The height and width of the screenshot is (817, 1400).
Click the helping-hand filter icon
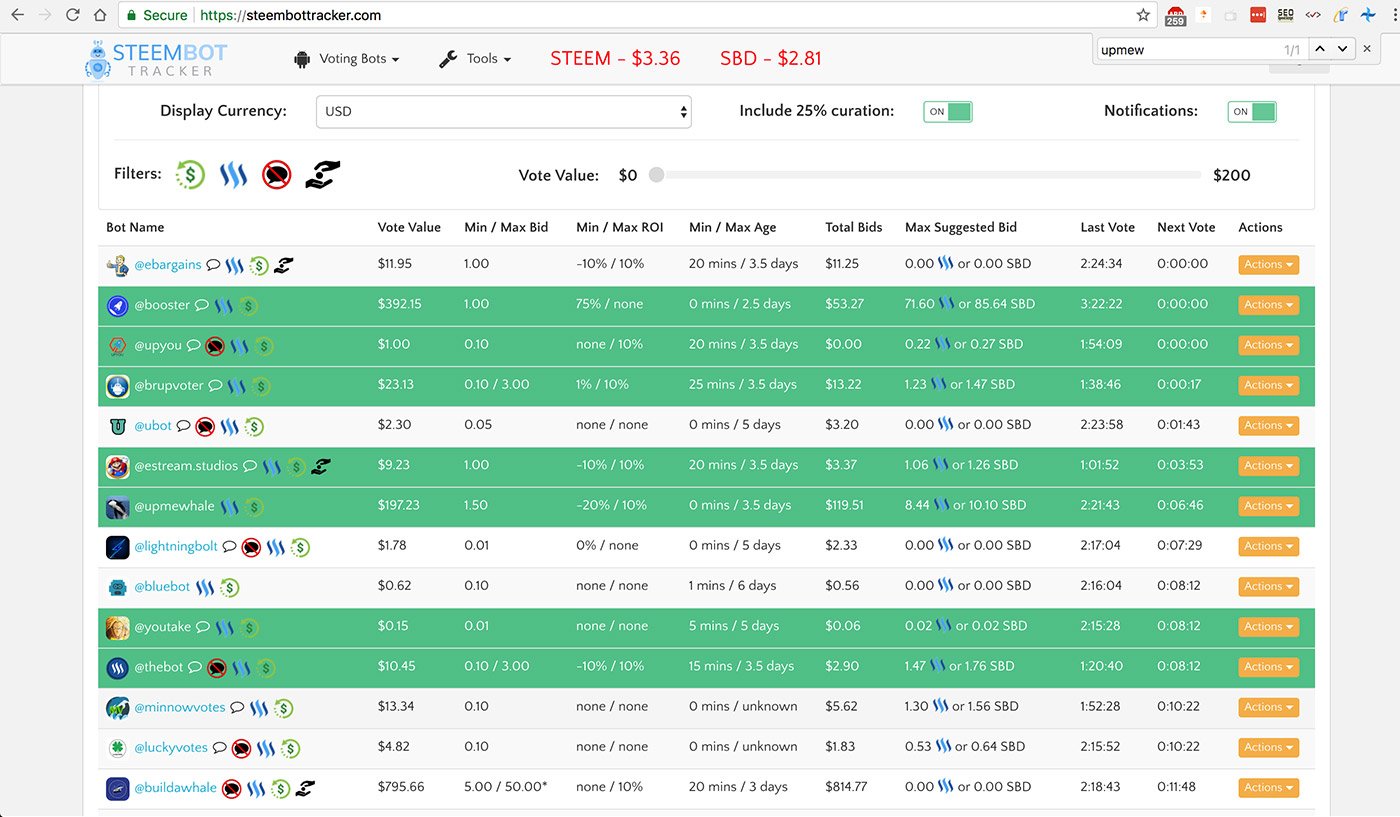pyautogui.click(x=322, y=174)
